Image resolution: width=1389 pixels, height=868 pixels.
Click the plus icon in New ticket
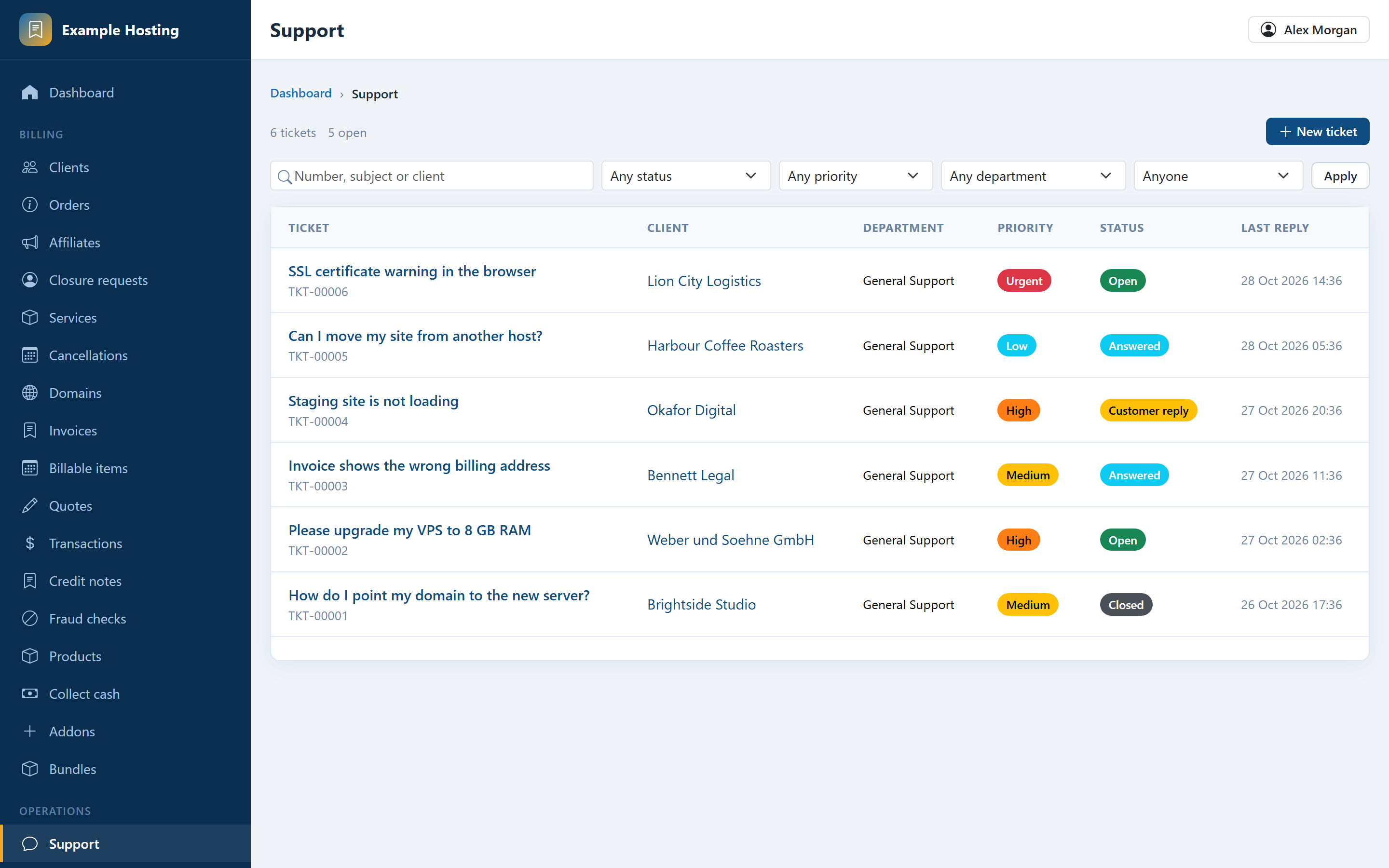[1286, 132]
